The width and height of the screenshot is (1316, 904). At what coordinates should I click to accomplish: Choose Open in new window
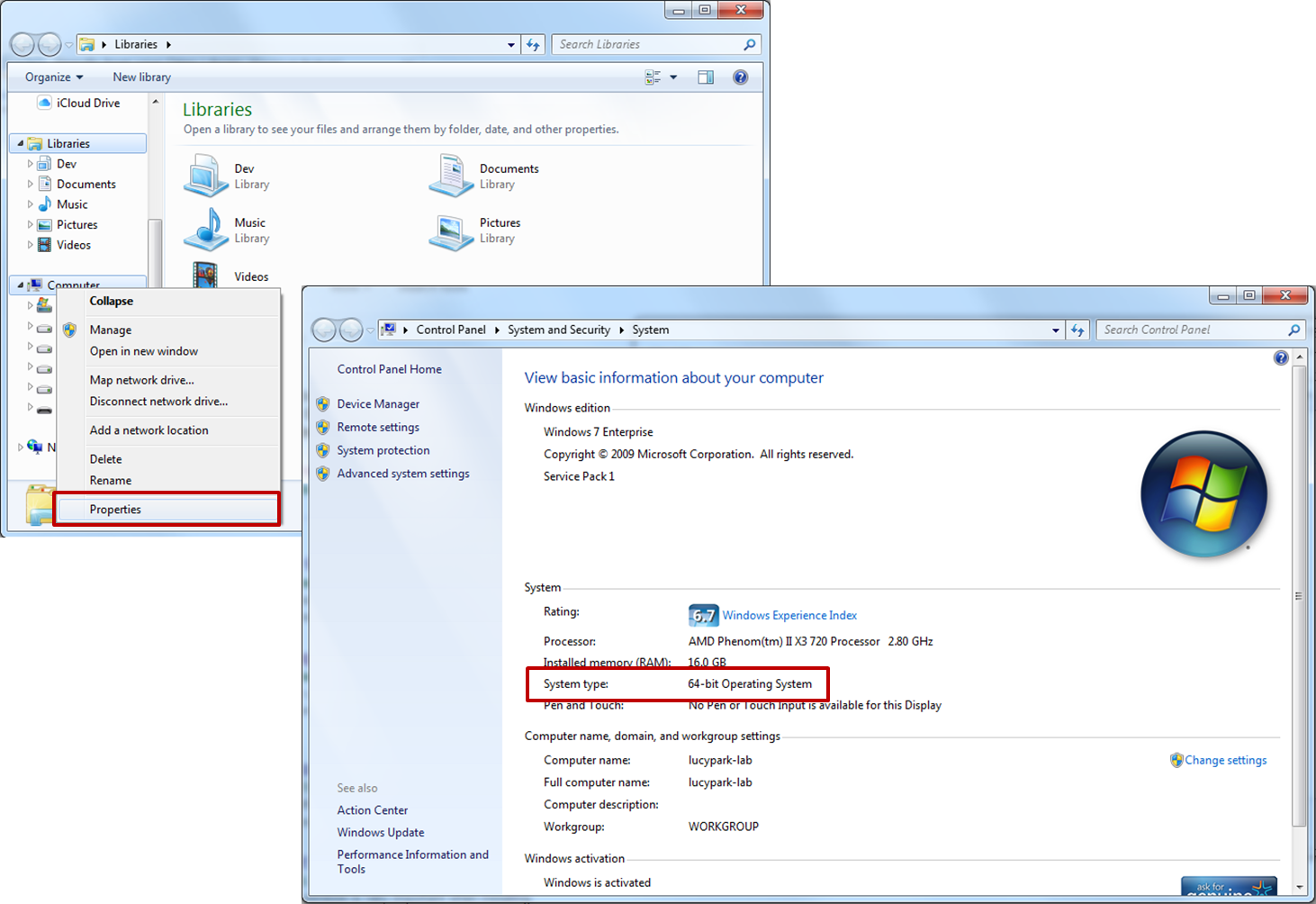(x=168, y=351)
